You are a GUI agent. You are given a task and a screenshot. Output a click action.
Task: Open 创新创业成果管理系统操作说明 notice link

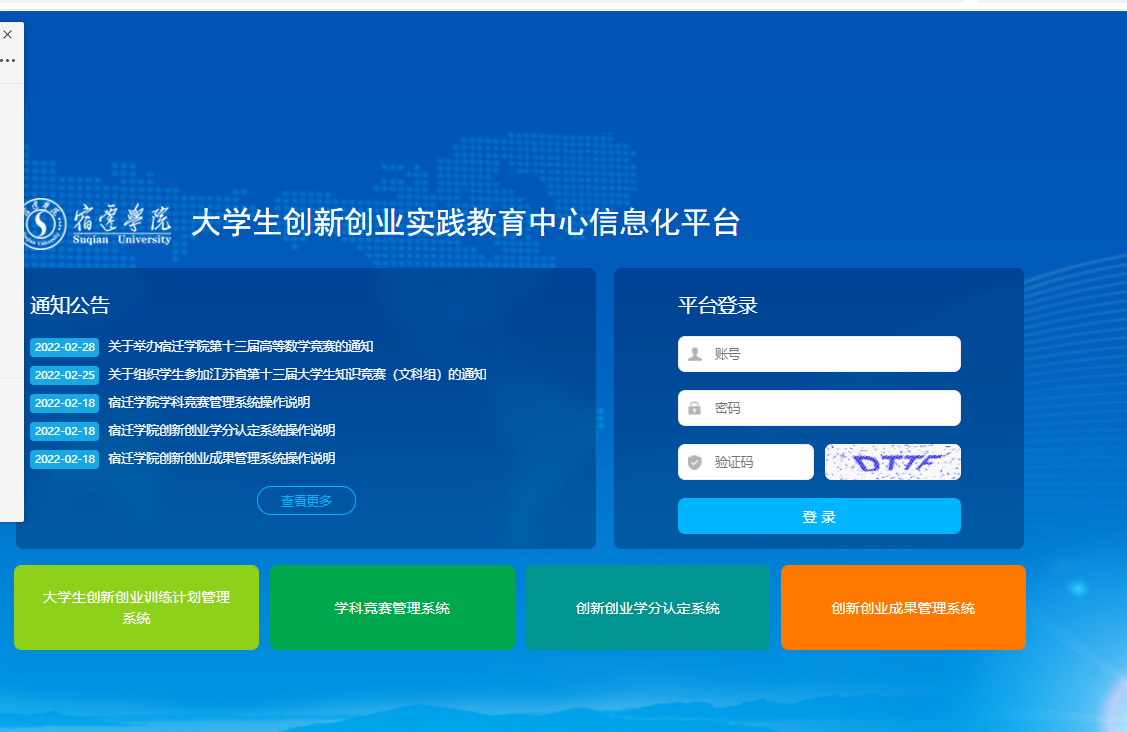(221, 459)
